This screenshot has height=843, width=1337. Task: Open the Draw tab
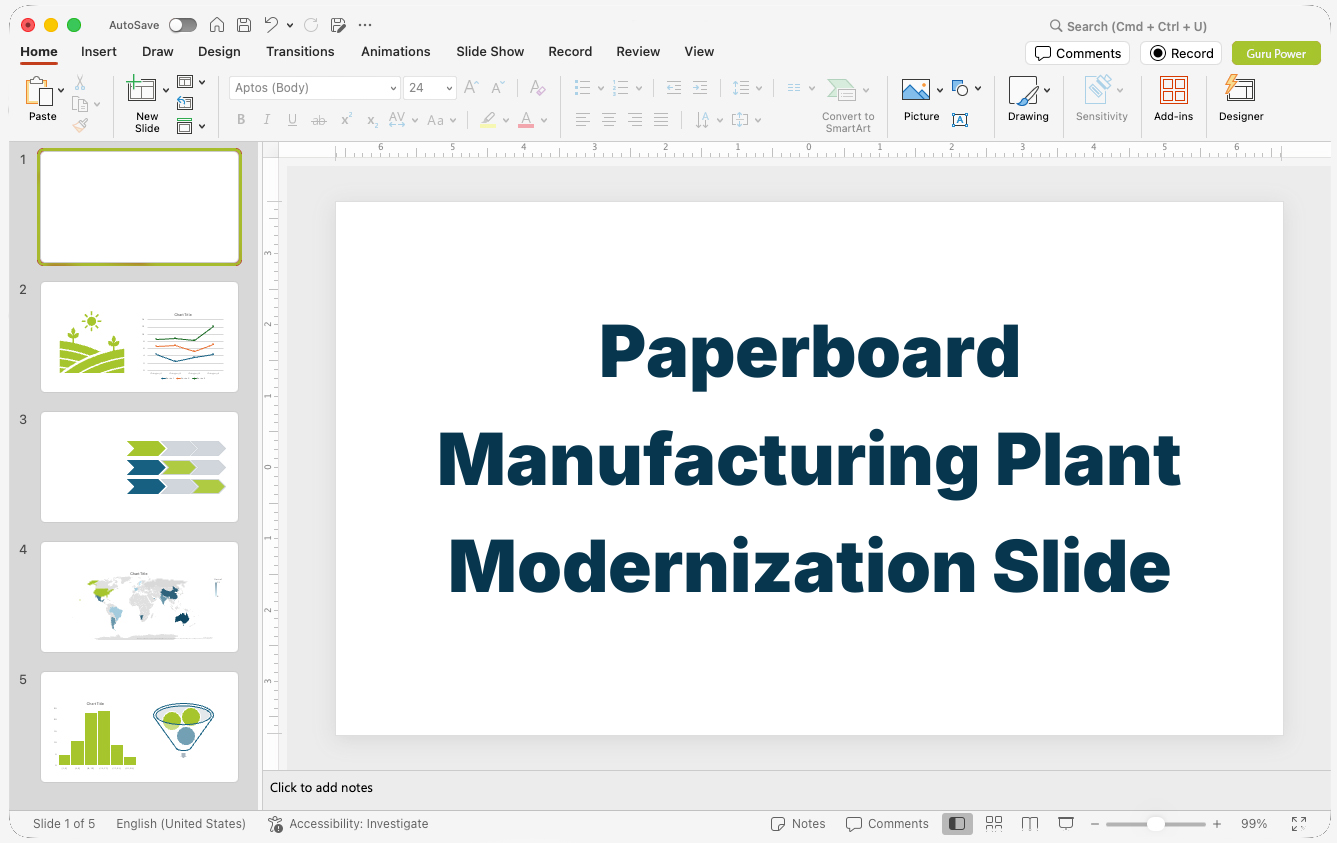pos(158,52)
